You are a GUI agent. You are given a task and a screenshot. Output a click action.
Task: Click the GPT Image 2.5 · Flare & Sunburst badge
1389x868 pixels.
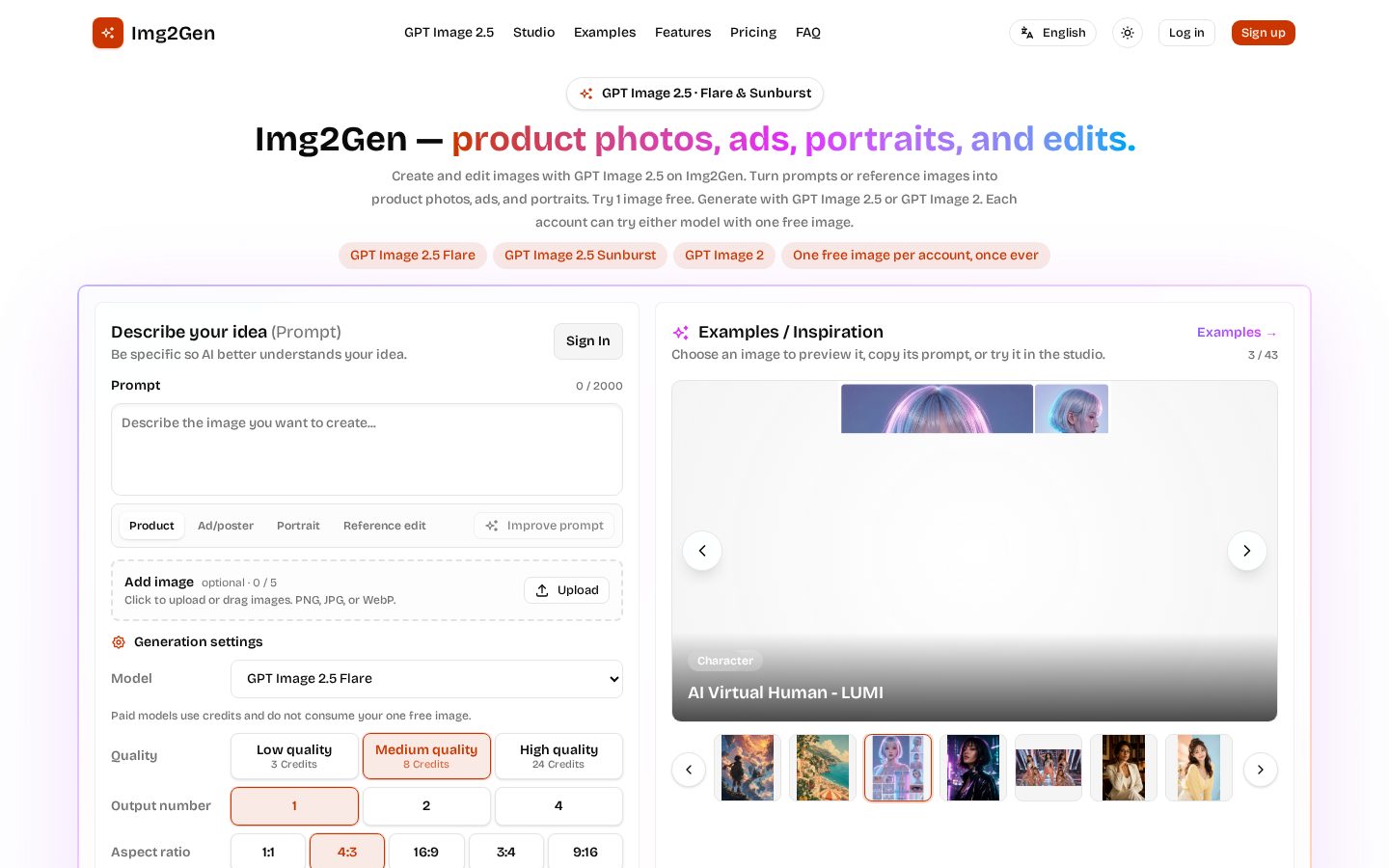pyautogui.click(x=694, y=94)
